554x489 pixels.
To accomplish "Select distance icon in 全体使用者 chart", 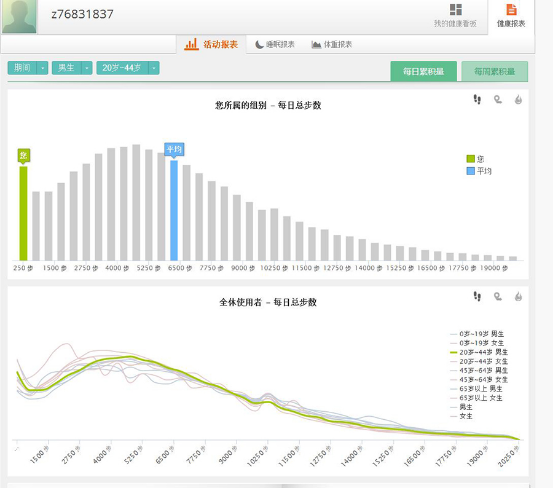I will [x=498, y=296].
